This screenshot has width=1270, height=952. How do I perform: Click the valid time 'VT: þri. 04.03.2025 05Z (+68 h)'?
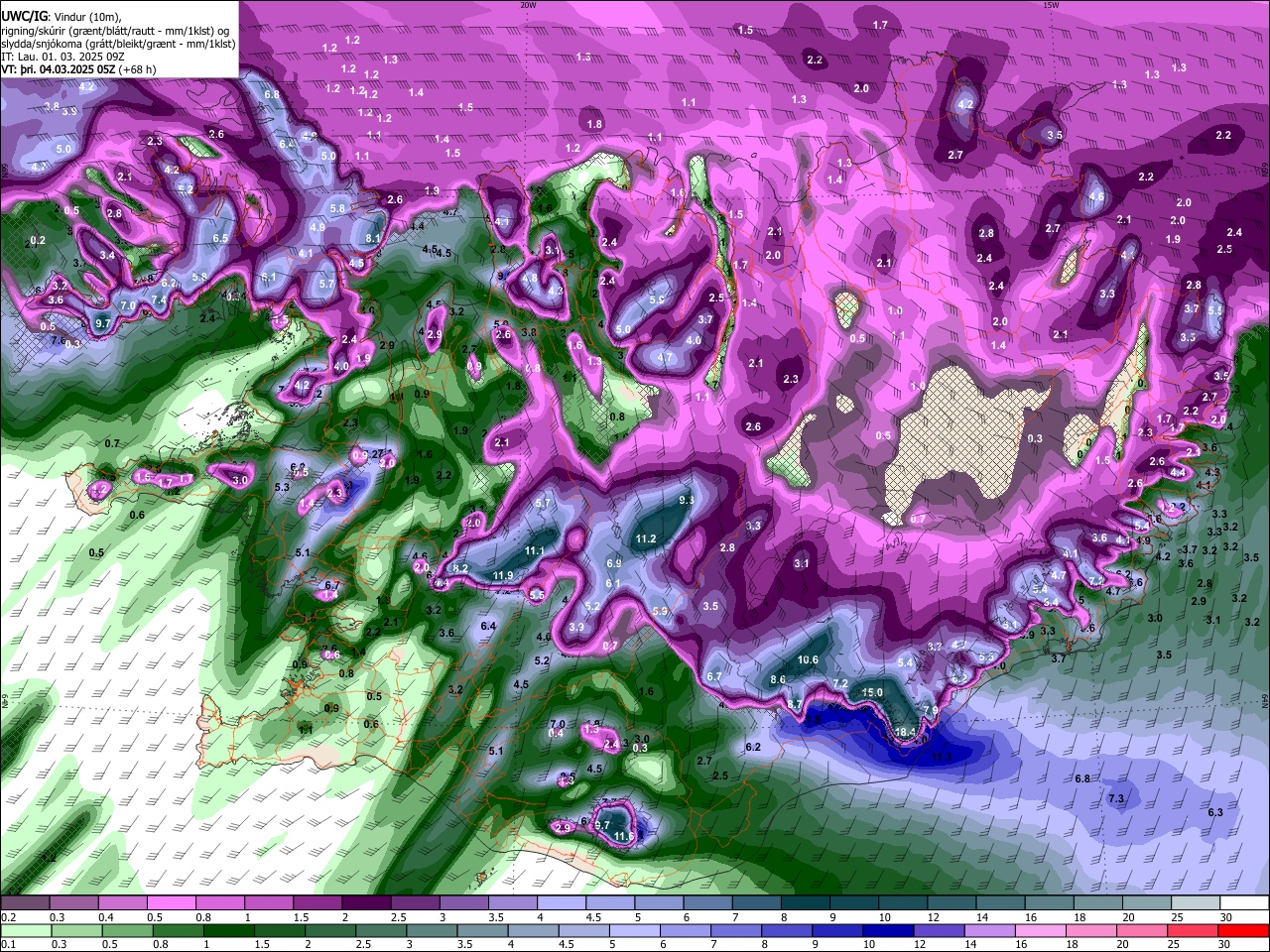pos(78,69)
